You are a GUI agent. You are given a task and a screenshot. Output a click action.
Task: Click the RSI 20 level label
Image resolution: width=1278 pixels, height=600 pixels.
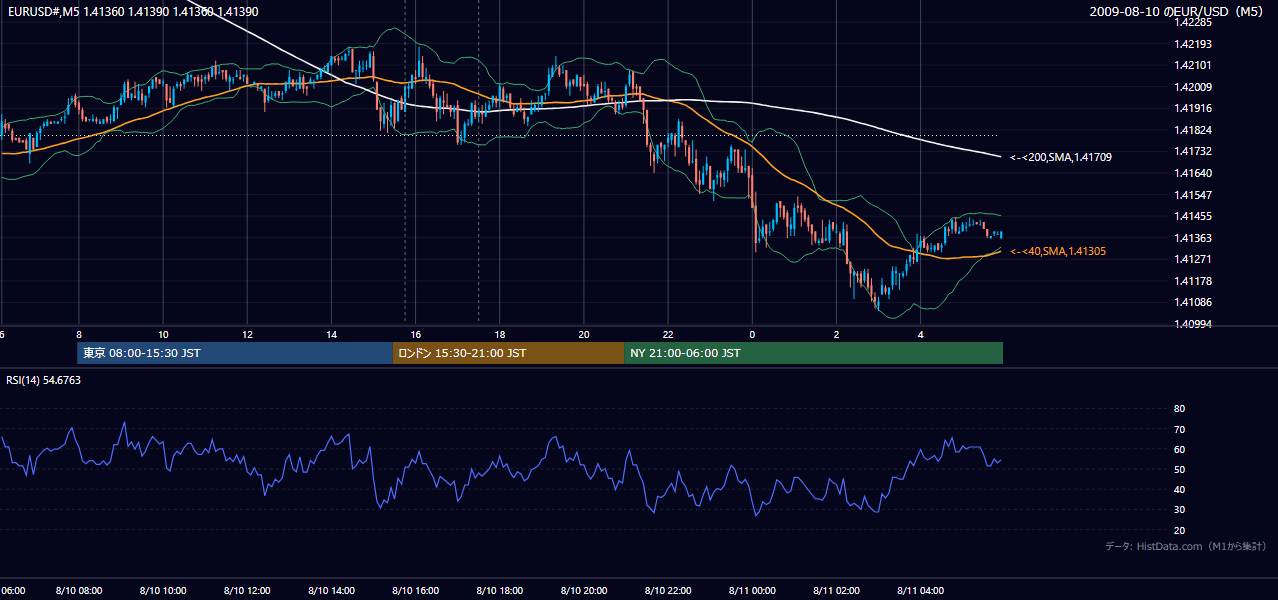(1179, 530)
